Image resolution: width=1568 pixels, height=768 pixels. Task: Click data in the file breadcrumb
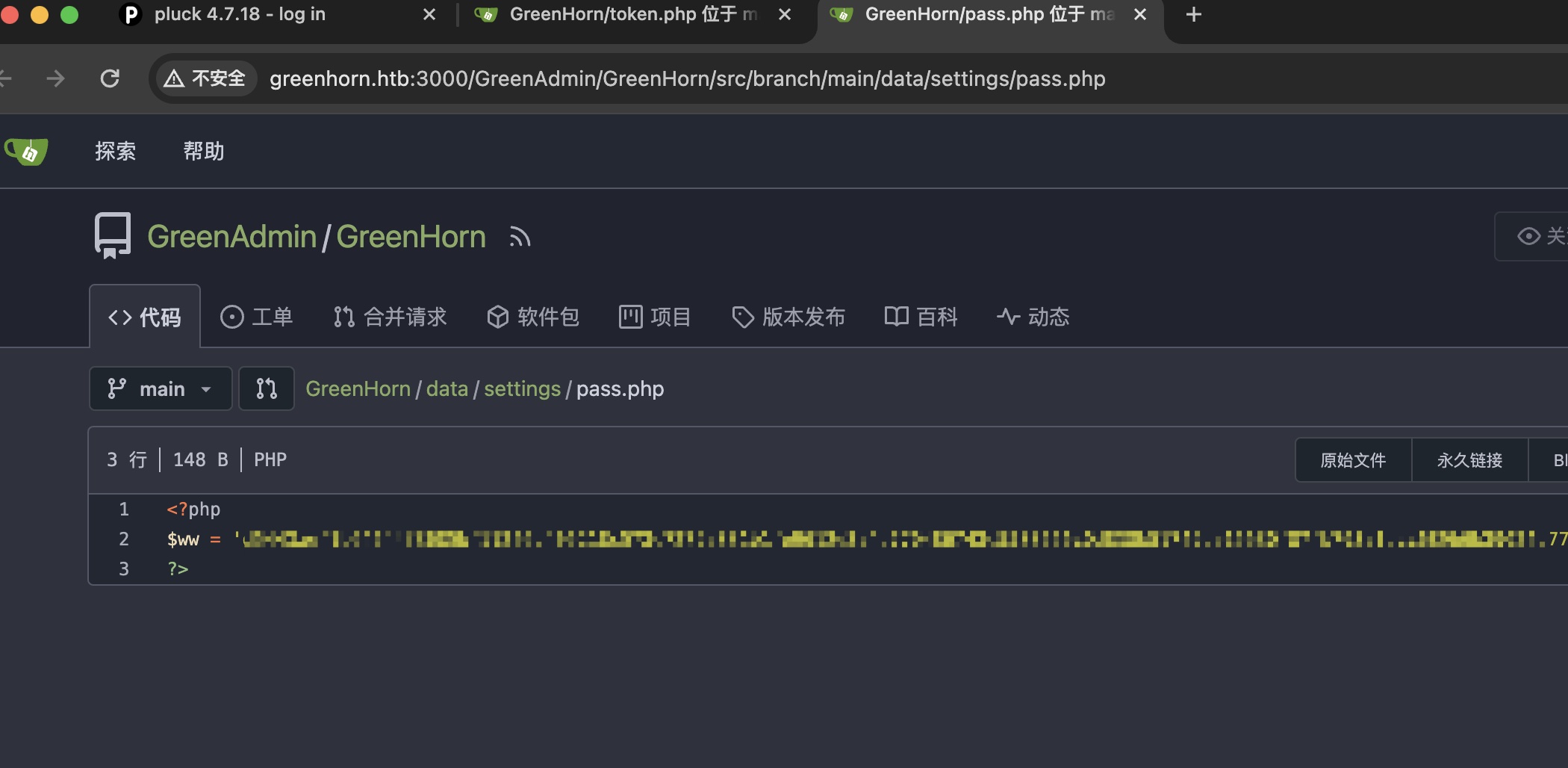tap(447, 388)
